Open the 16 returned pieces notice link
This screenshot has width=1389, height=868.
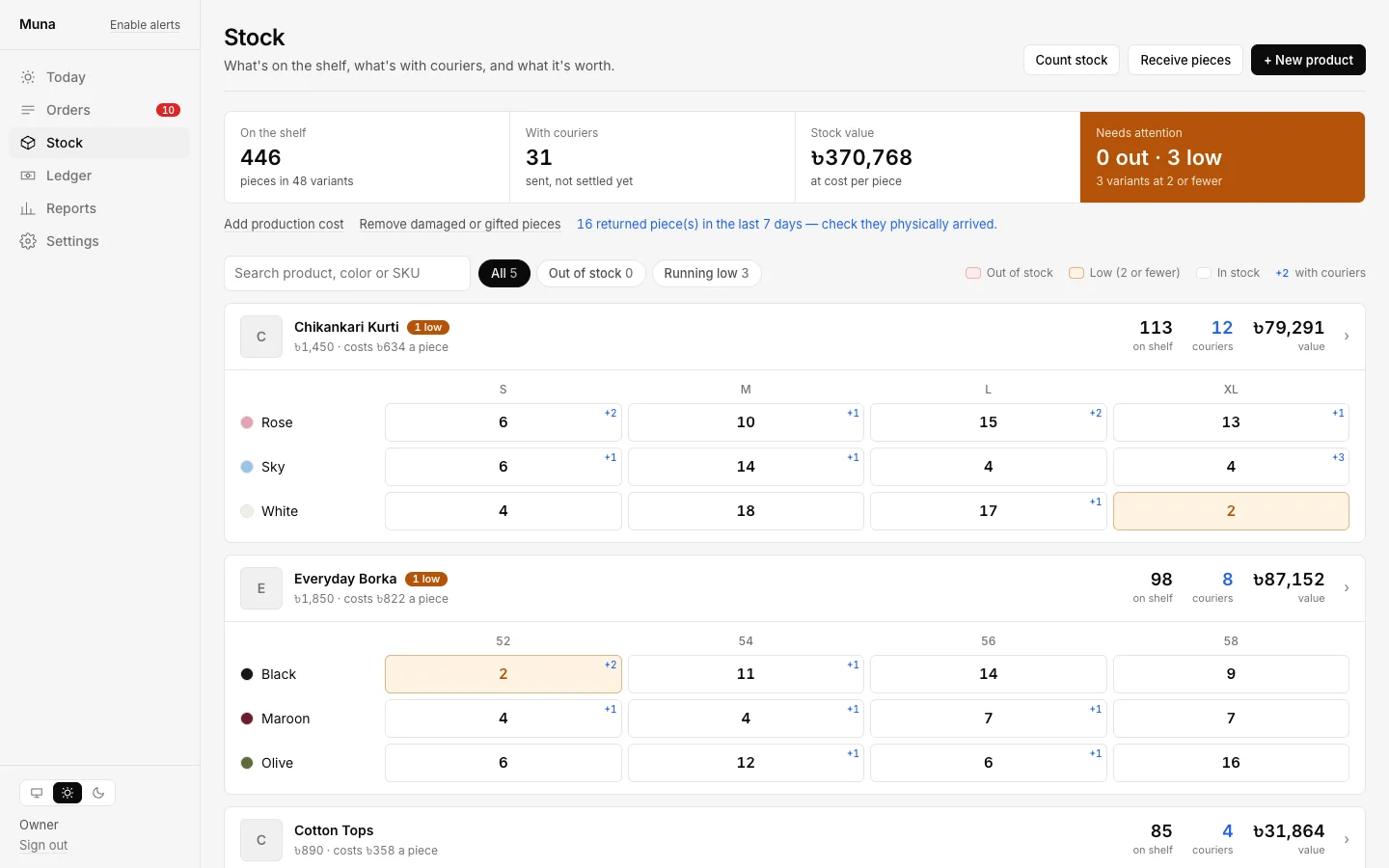pyautogui.click(x=787, y=224)
